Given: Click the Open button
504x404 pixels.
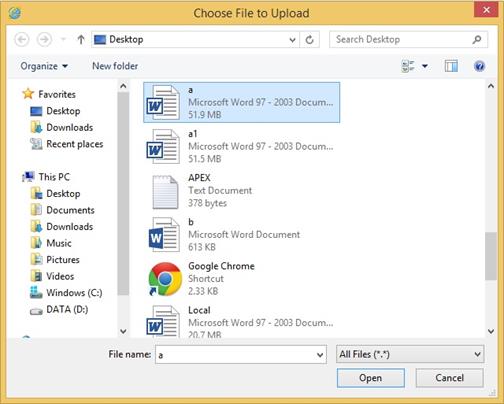Looking at the screenshot, I should tap(371, 378).
